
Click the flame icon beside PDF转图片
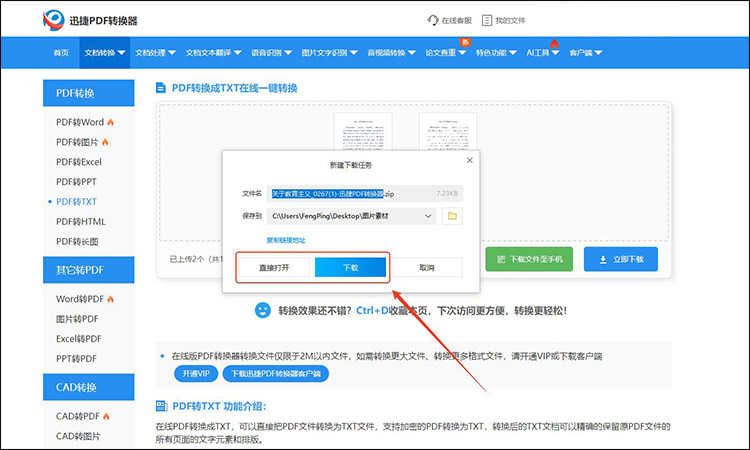[105, 142]
